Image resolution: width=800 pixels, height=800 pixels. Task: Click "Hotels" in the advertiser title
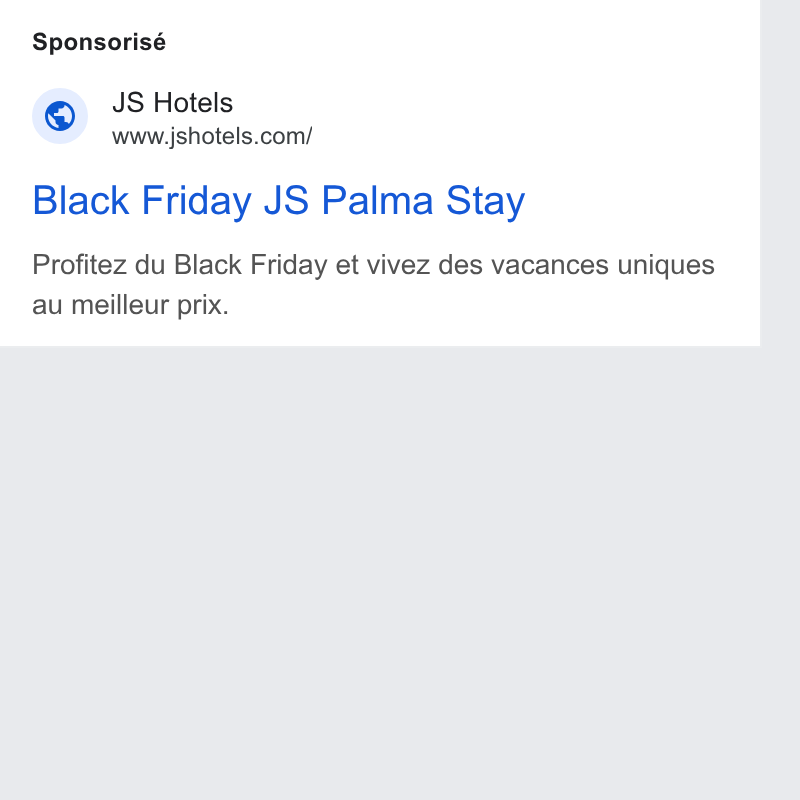pyautogui.click(x=193, y=103)
